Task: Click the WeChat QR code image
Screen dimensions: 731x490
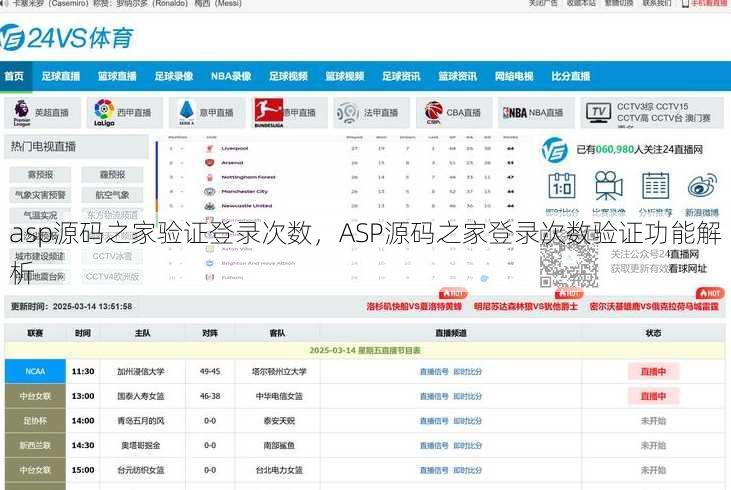Action: point(569,260)
